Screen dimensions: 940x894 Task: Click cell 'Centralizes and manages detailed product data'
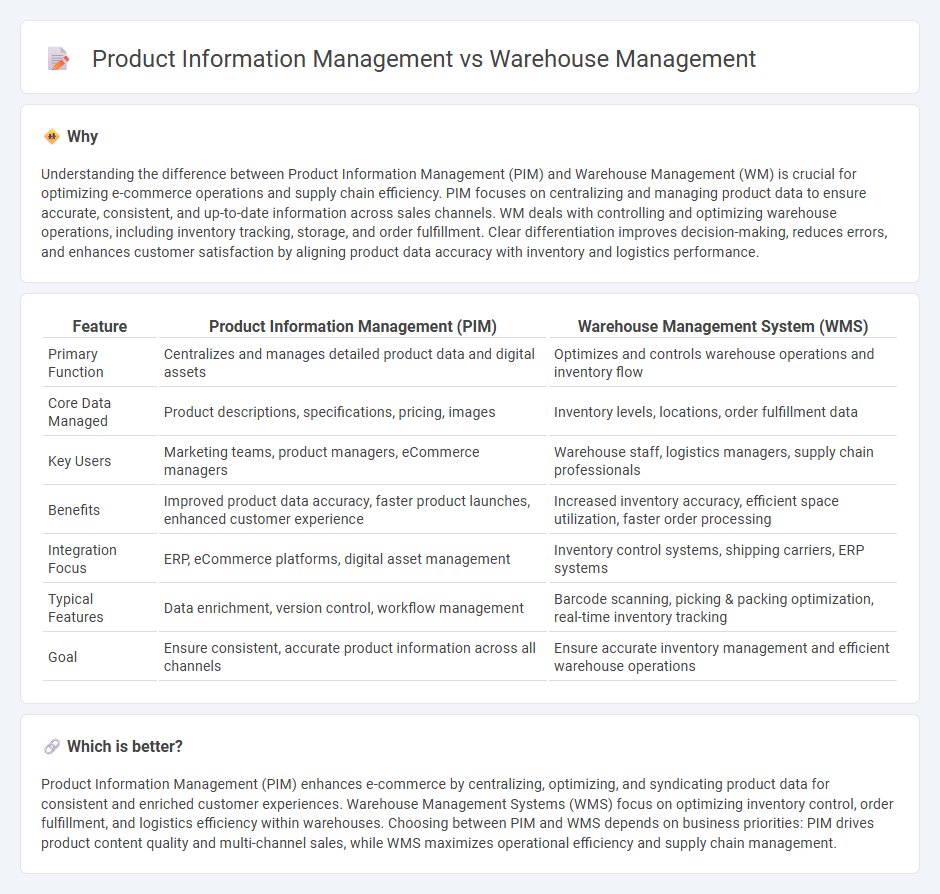352,363
